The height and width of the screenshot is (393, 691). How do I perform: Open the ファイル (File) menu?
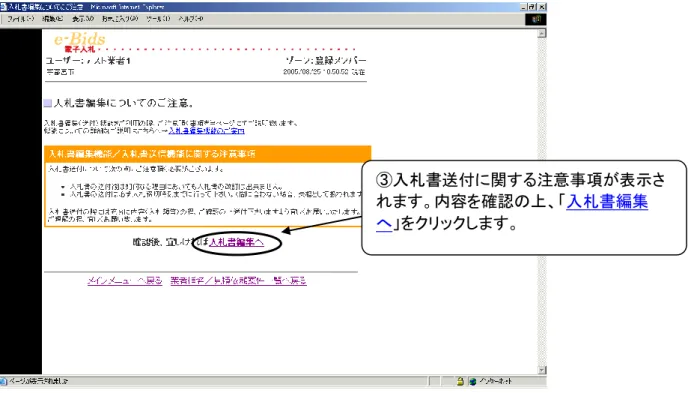pyautogui.click(x=21, y=19)
